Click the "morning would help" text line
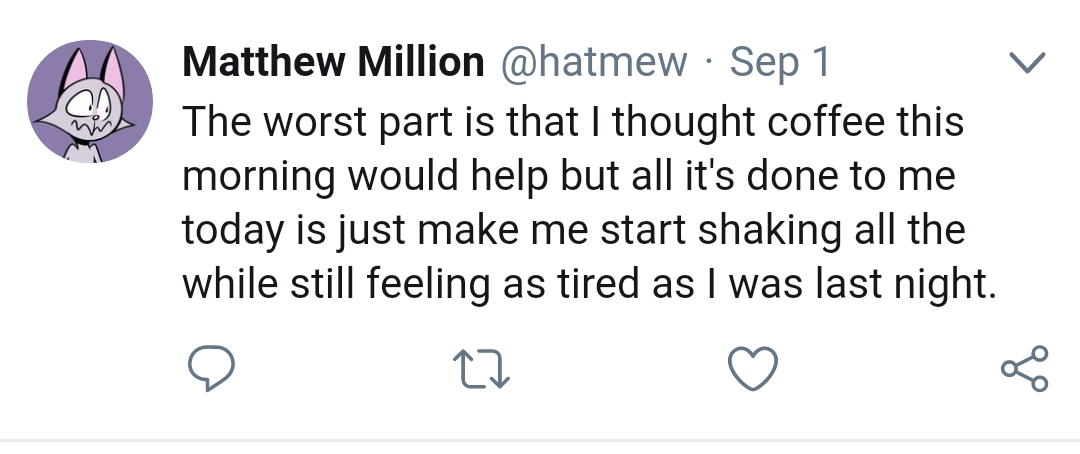 [568, 177]
